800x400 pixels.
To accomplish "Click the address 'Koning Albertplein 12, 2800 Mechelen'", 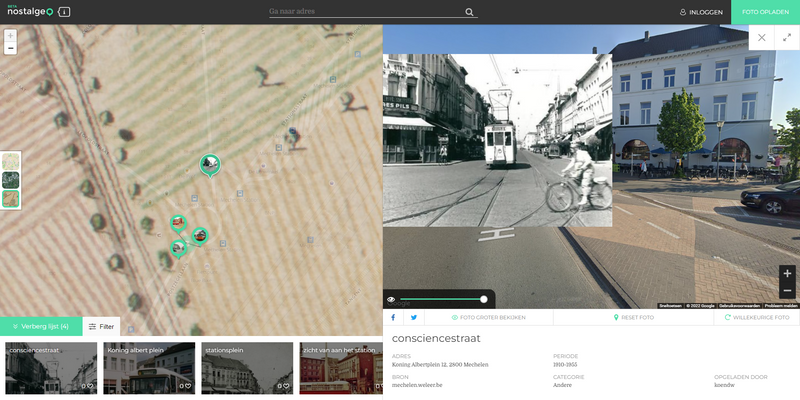I will (x=440, y=365).
